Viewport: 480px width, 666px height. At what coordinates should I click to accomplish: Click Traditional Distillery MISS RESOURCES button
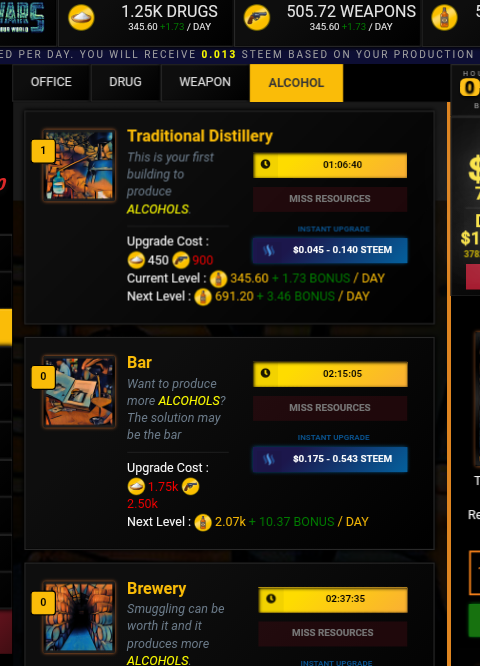(330, 199)
